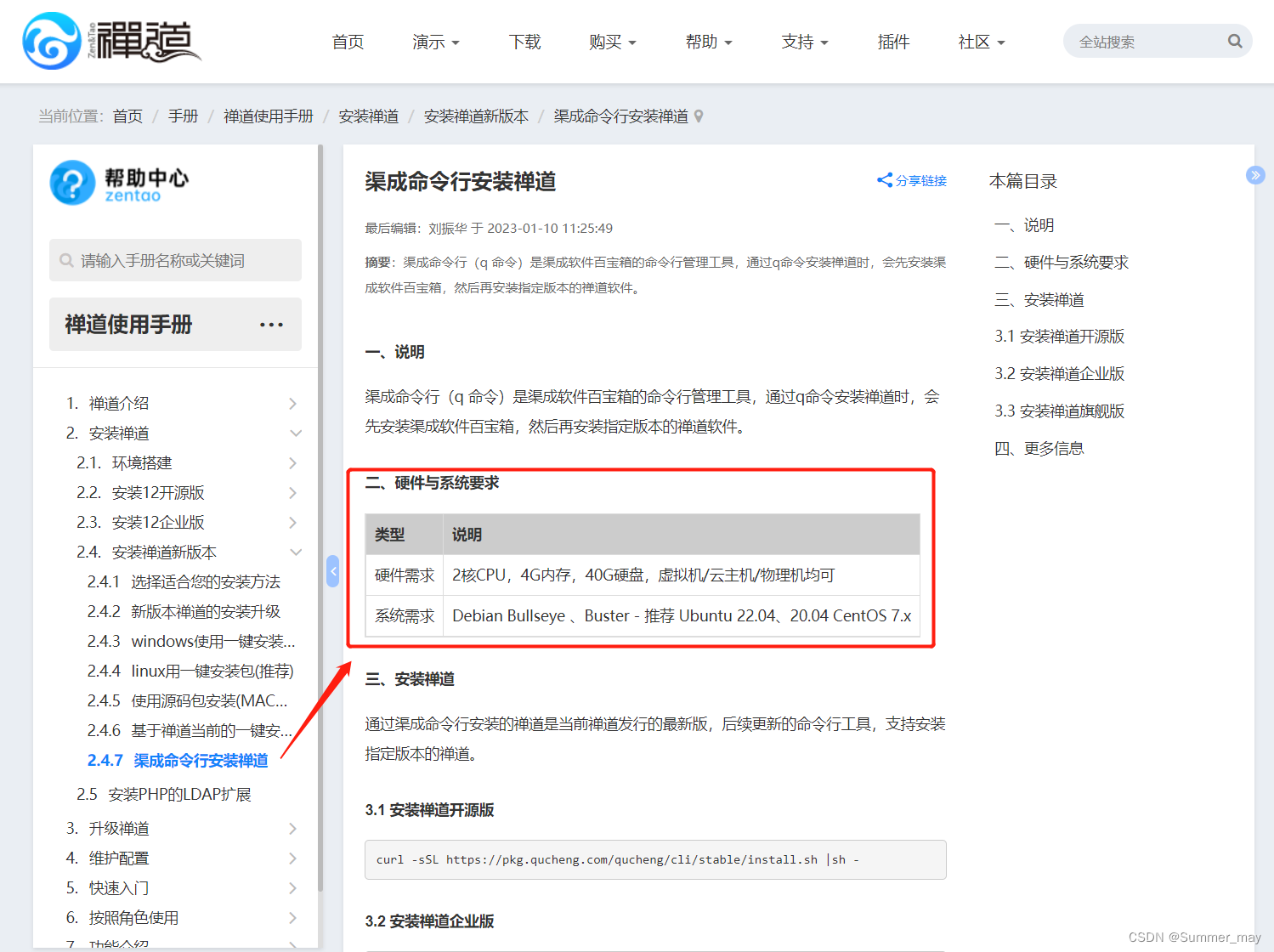1274x952 pixels.
Task: Jump to 一、说明 in table of contents
Action: click(1024, 225)
